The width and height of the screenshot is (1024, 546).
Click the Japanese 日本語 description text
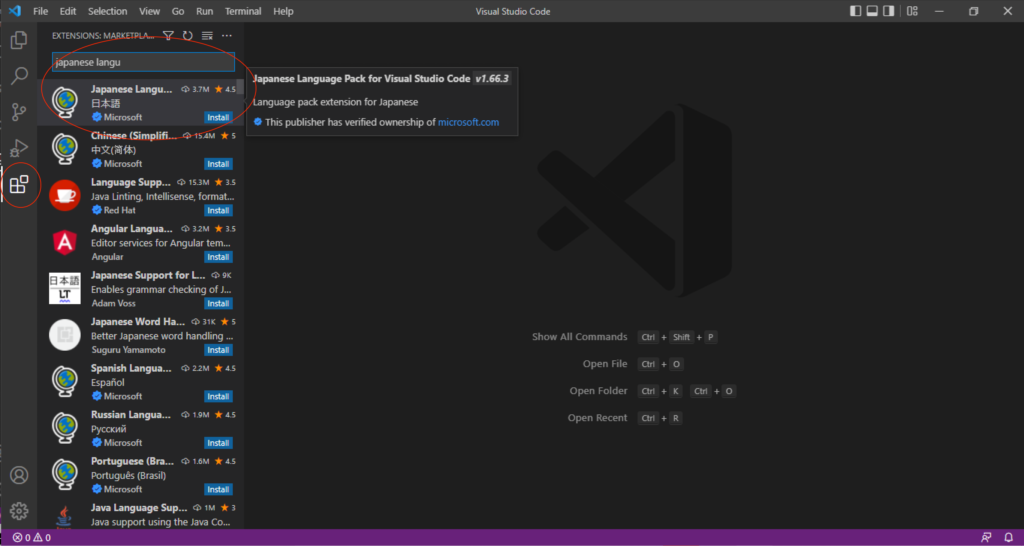click(106, 103)
